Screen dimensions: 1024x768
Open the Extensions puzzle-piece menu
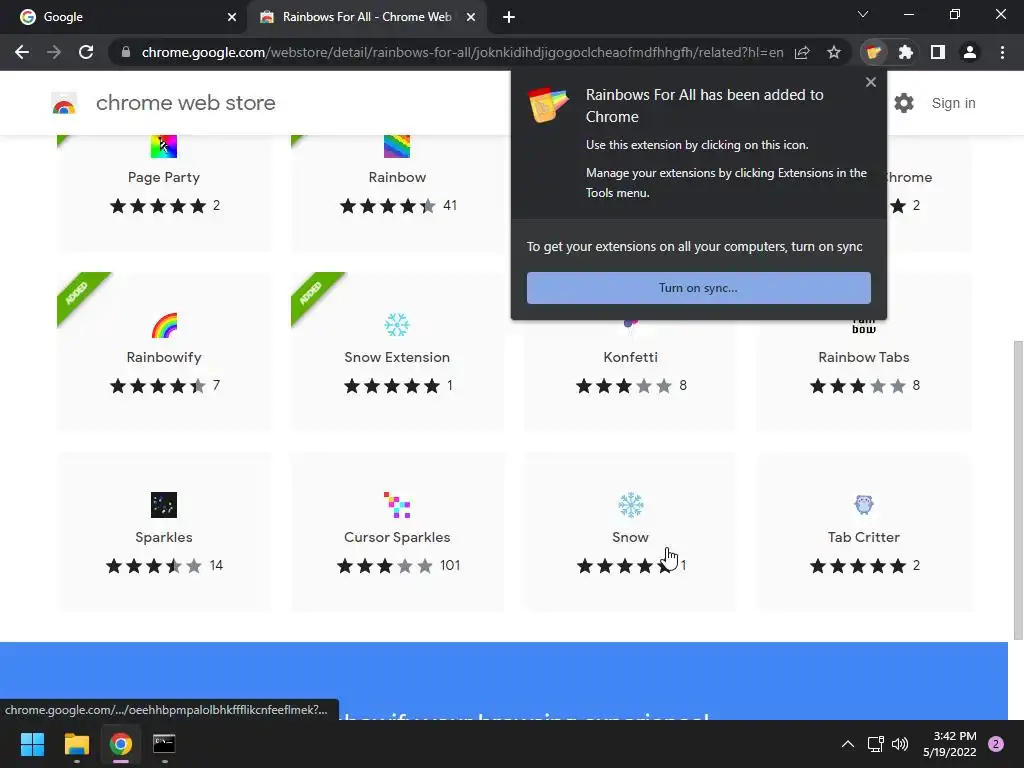click(x=905, y=52)
